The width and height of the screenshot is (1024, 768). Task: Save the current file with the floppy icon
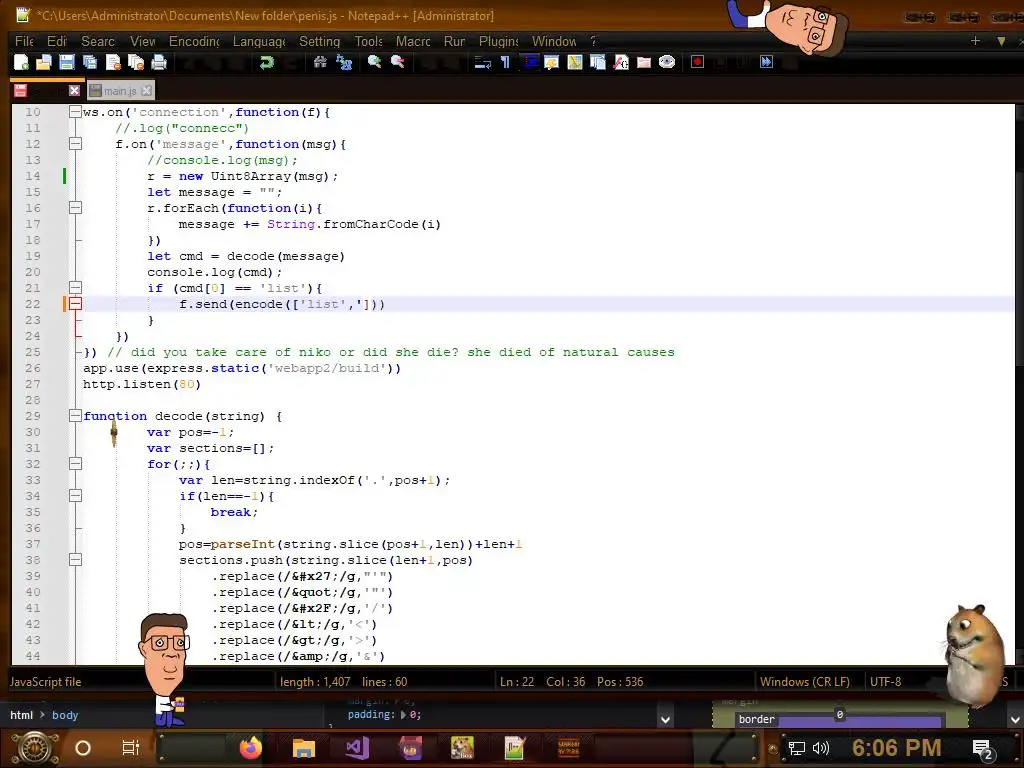click(67, 62)
